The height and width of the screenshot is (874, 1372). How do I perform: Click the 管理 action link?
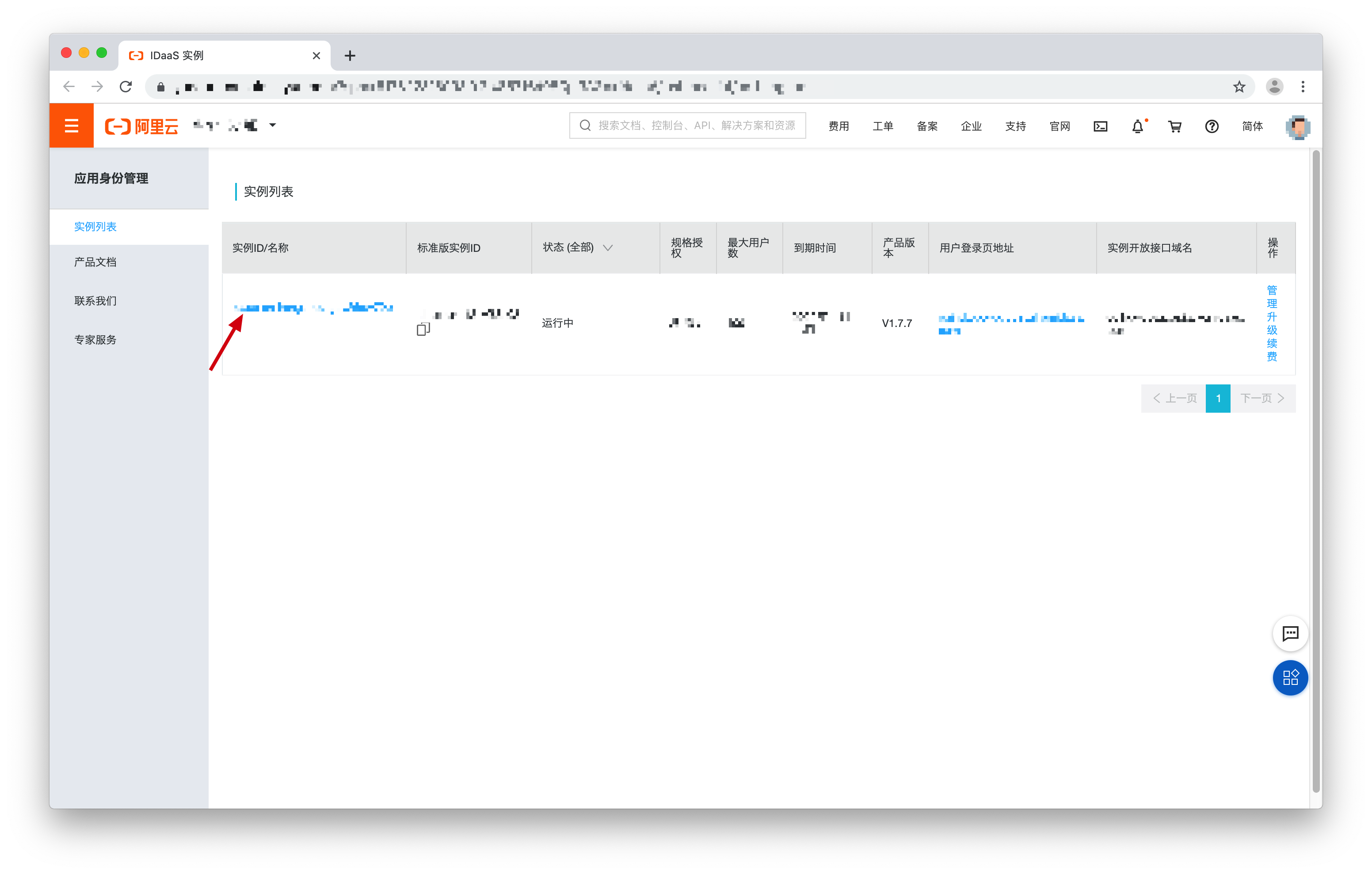point(1272,297)
